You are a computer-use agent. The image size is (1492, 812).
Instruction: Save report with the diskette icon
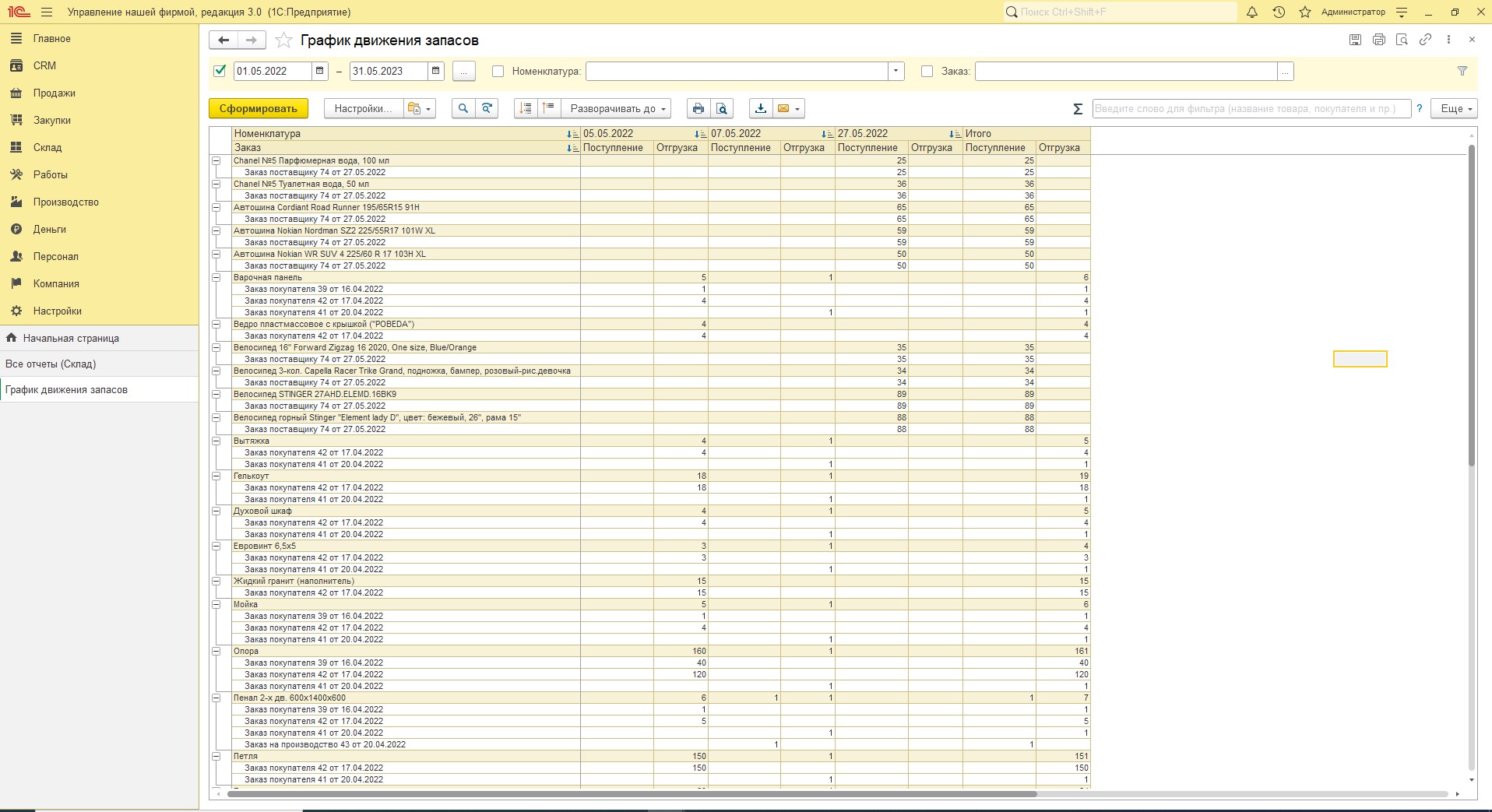click(1355, 40)
